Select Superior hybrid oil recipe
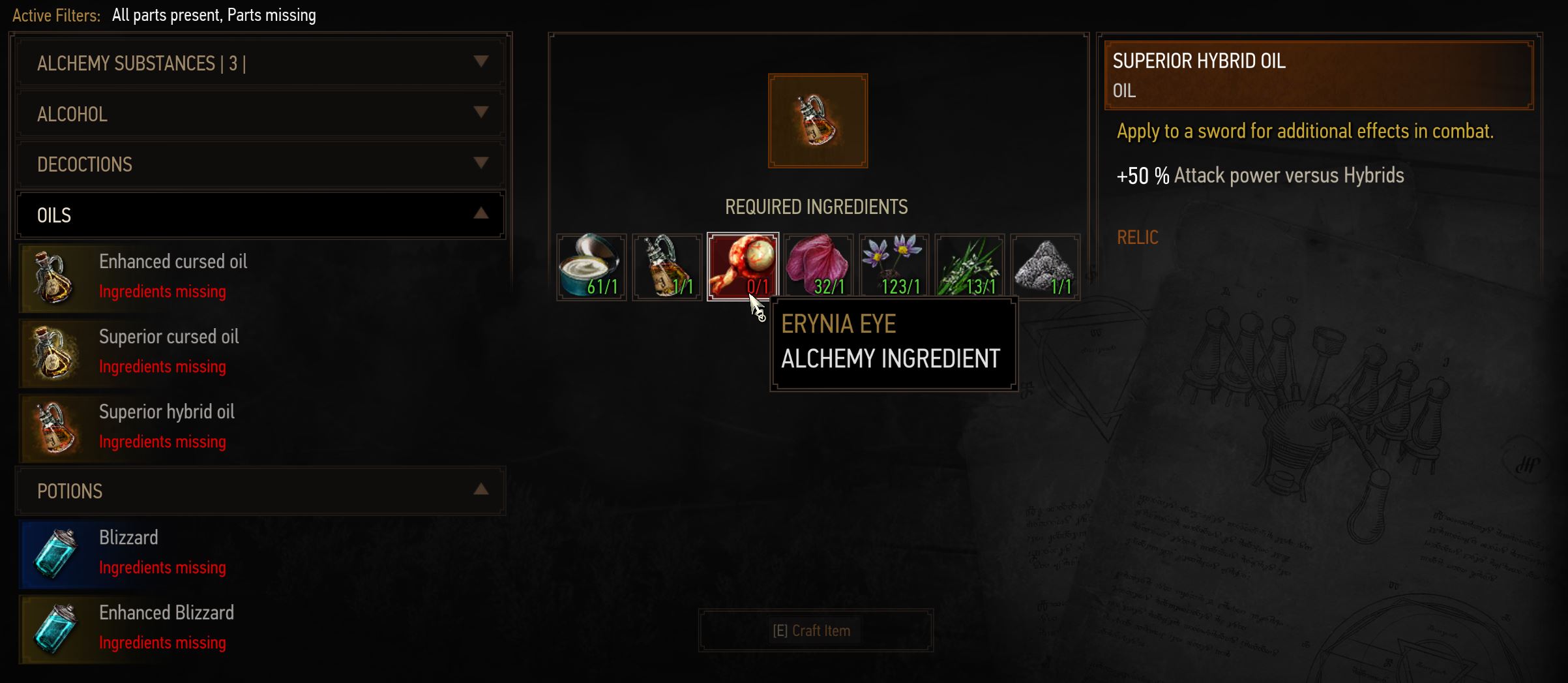 (261, 428)
